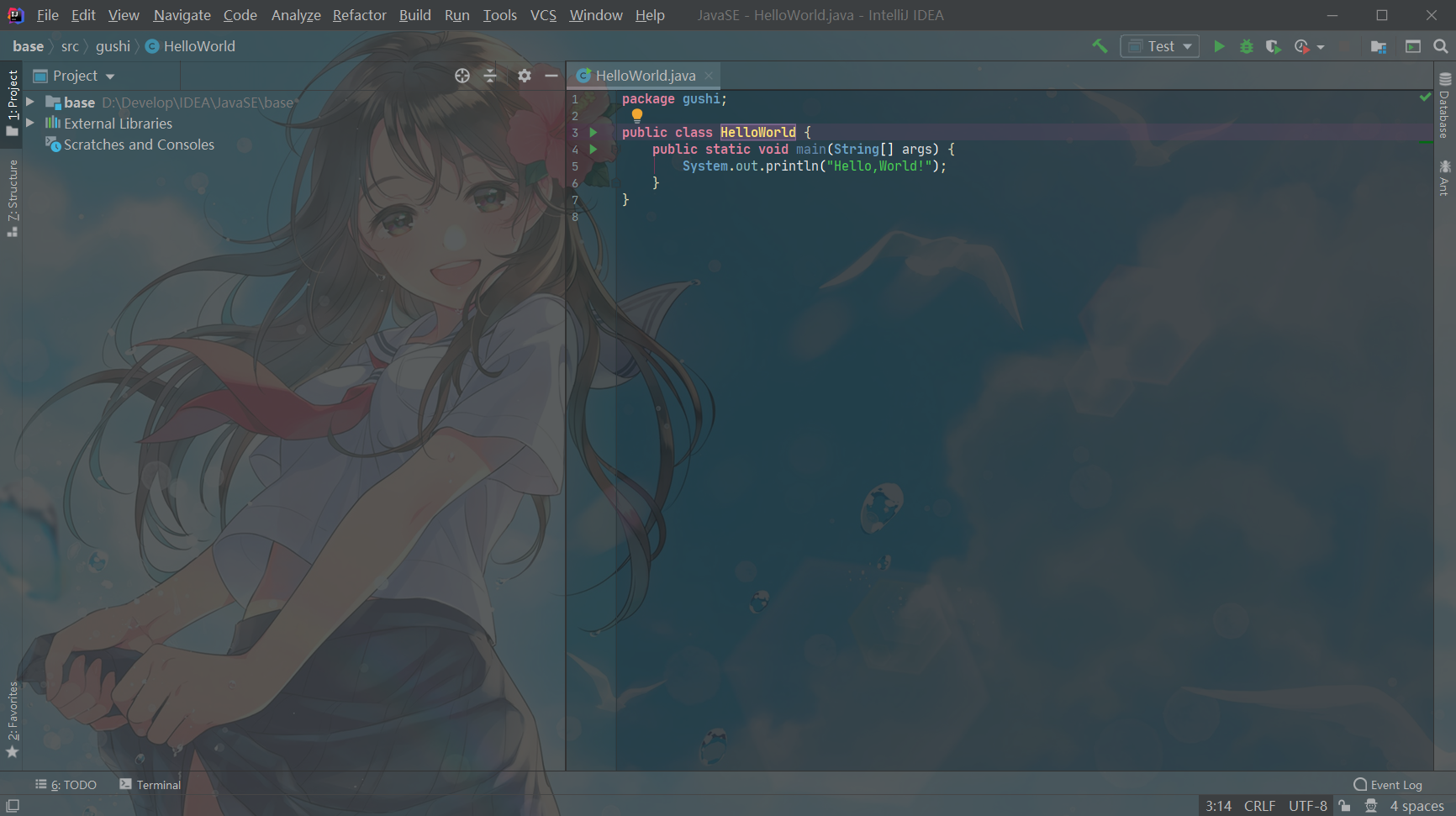Change the CRLF line separator
The height and width of the screenshot is (816, 1456).
[1259, 806]
